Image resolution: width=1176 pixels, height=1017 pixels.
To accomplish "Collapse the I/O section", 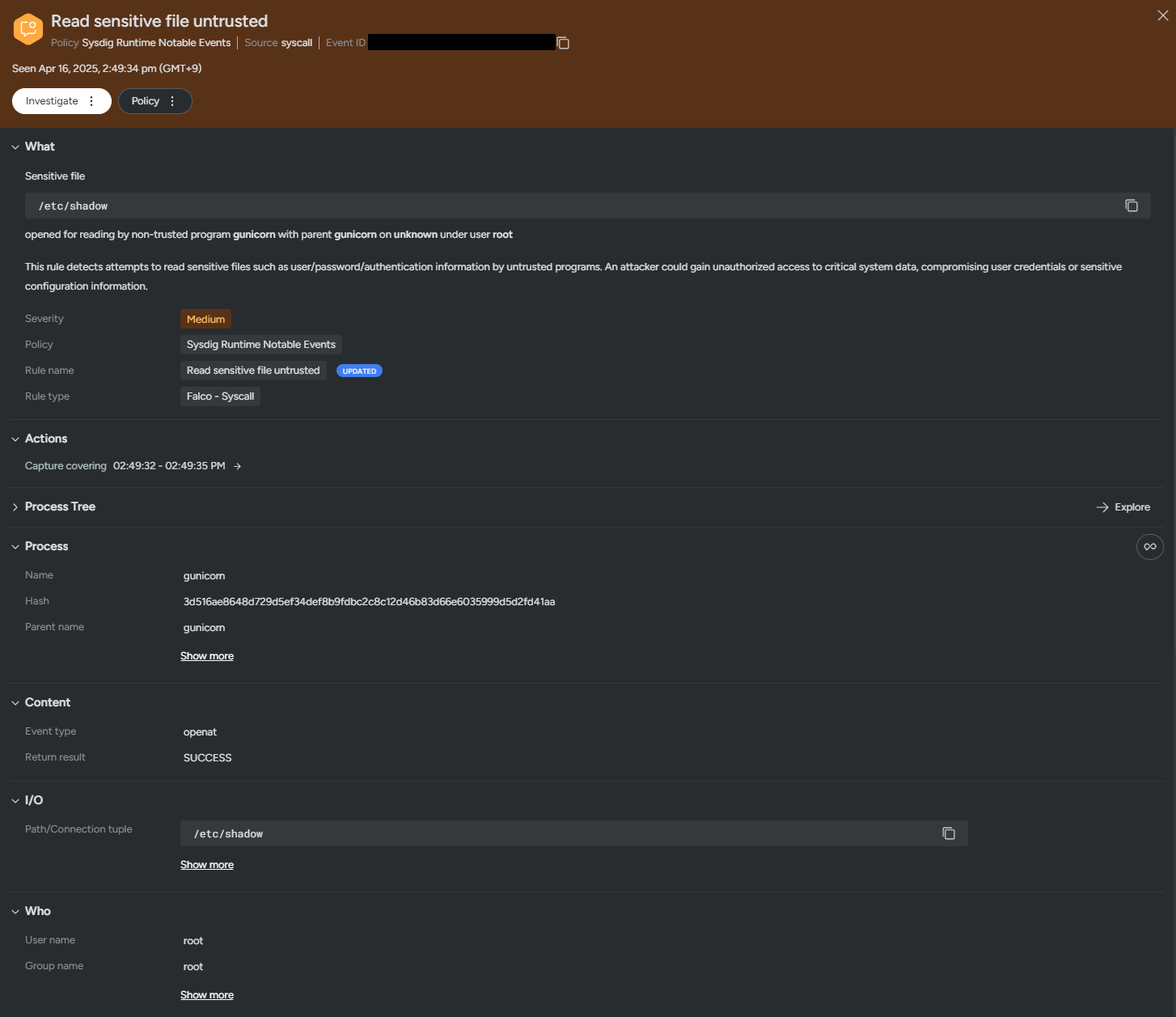I will coord(15,801).
